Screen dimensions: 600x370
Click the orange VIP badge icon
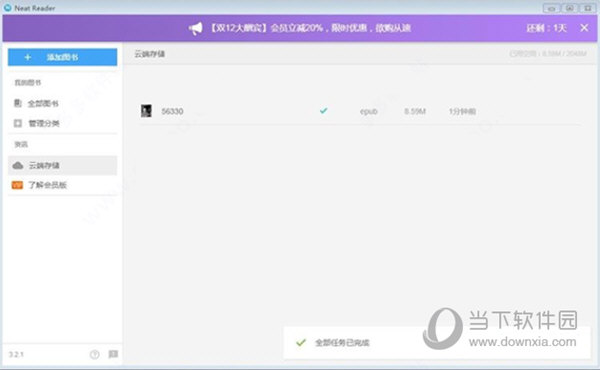tap(17, 185)
